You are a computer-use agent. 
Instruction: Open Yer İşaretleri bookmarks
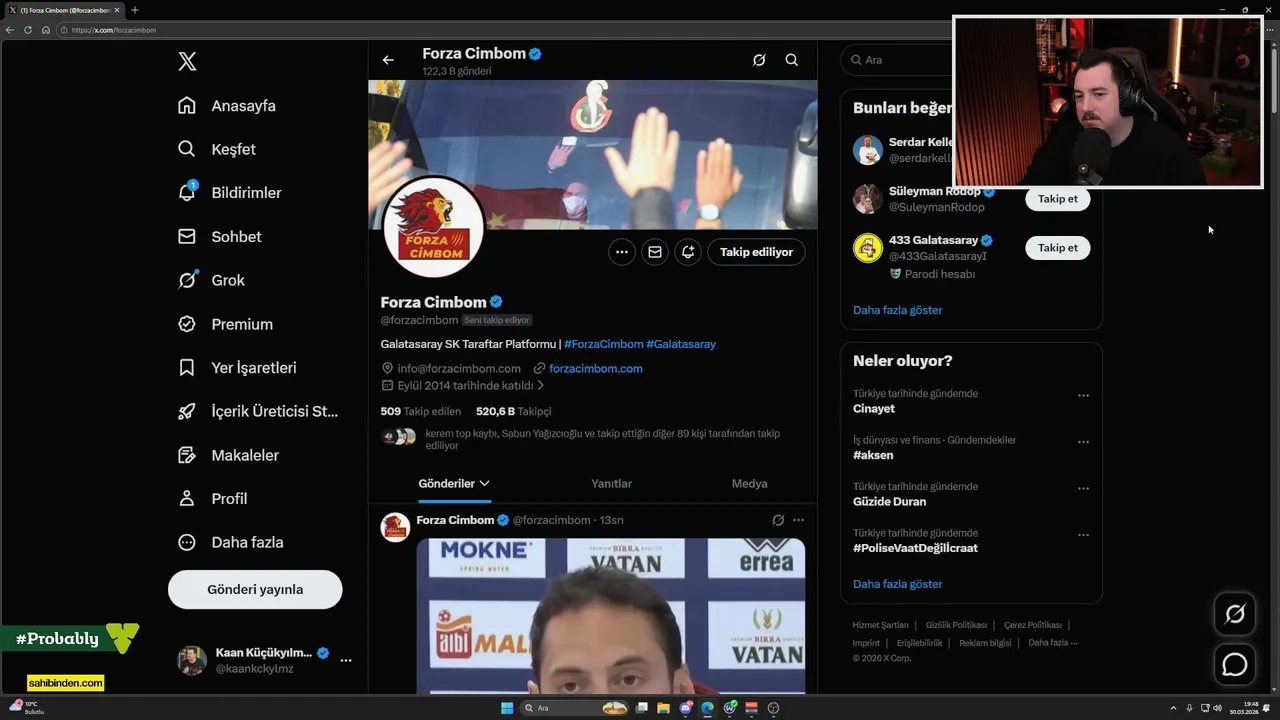238,368
